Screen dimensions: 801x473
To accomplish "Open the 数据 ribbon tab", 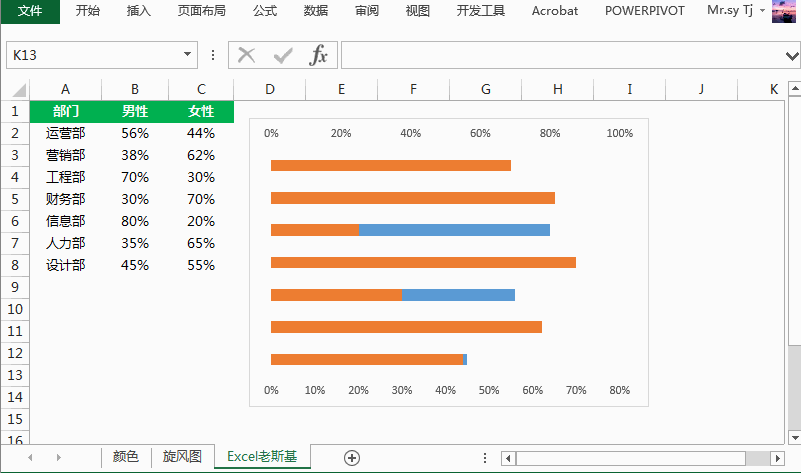I will click(x=316, y=11).
